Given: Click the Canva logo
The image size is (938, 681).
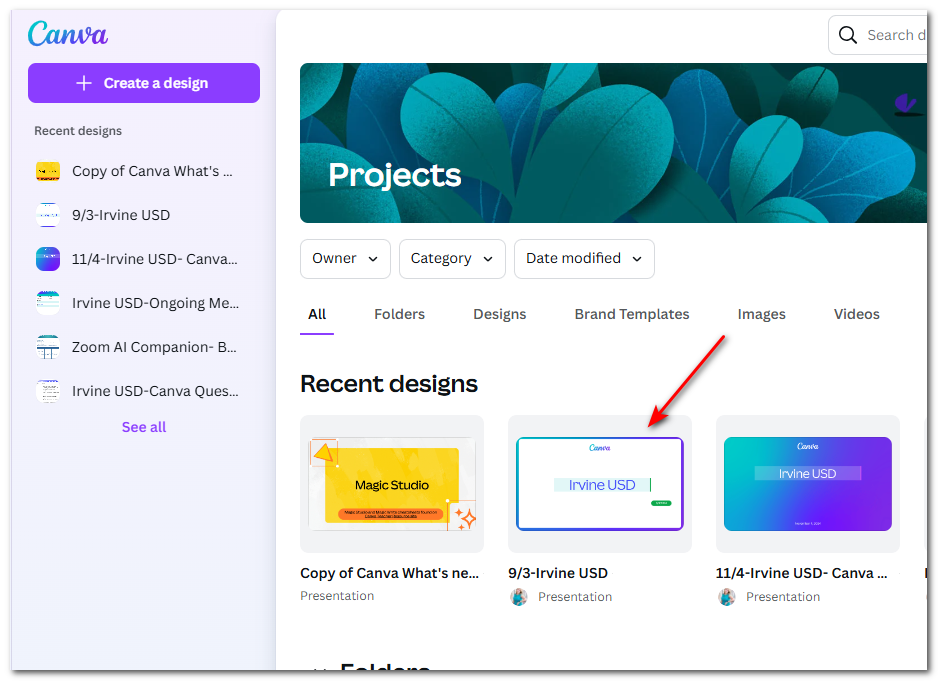Looking at the screenshot, I should click(68, 34).
